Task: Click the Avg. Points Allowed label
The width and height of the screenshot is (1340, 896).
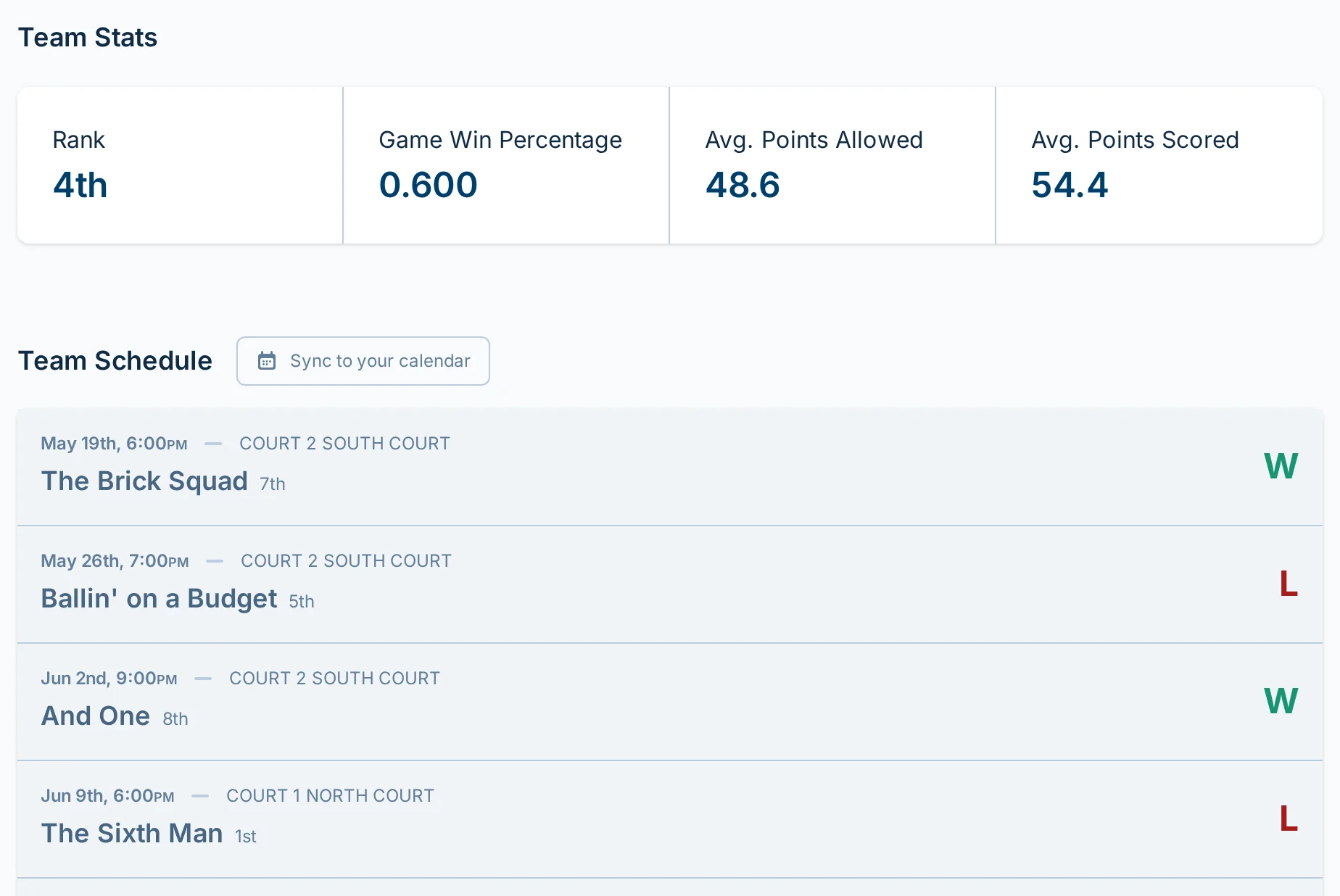Action: (814, 140)
